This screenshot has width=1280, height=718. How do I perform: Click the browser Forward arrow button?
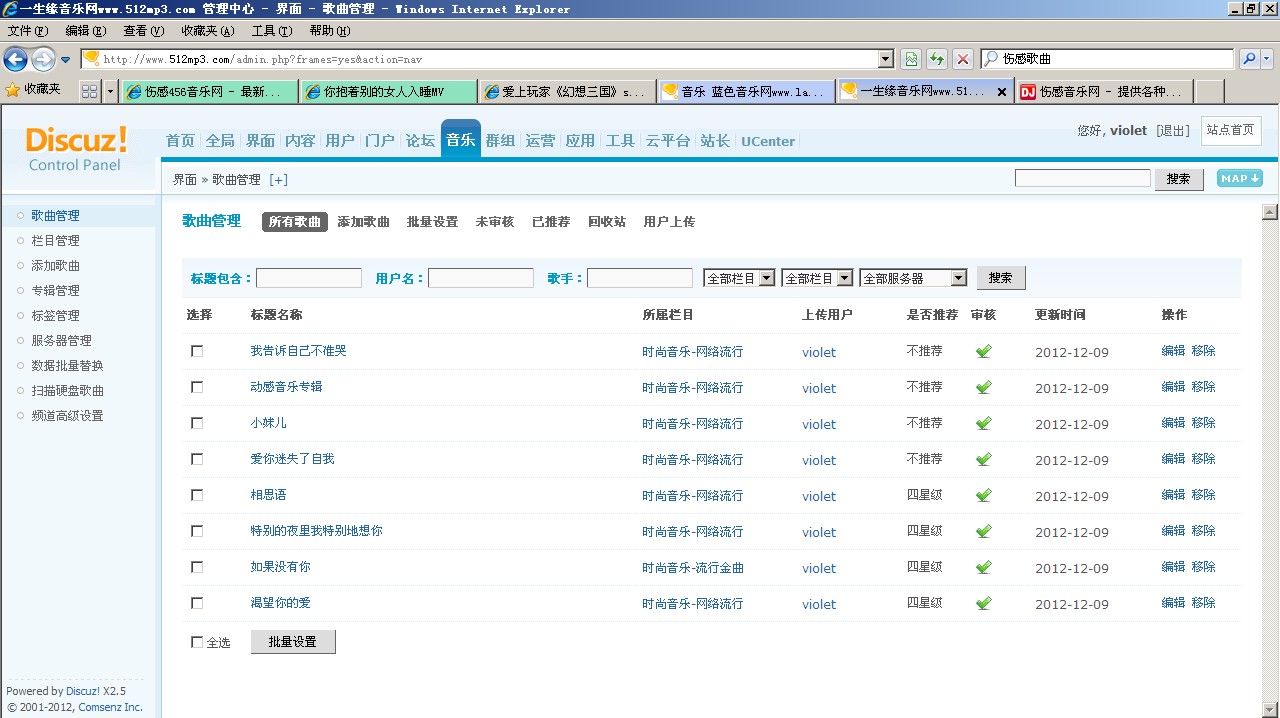click(43, 59)
